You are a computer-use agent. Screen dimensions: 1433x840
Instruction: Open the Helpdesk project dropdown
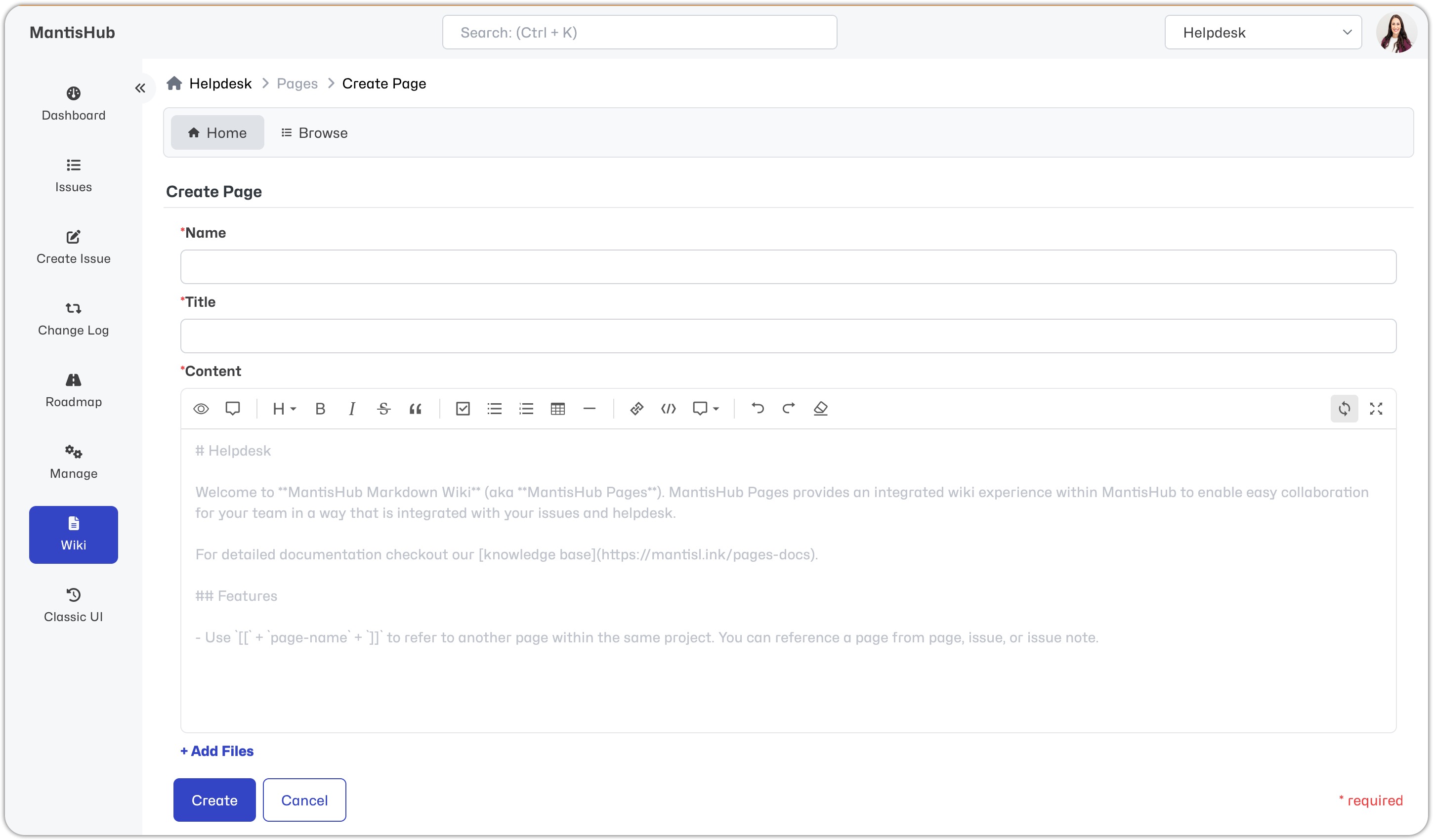(x=1263, y=33)
